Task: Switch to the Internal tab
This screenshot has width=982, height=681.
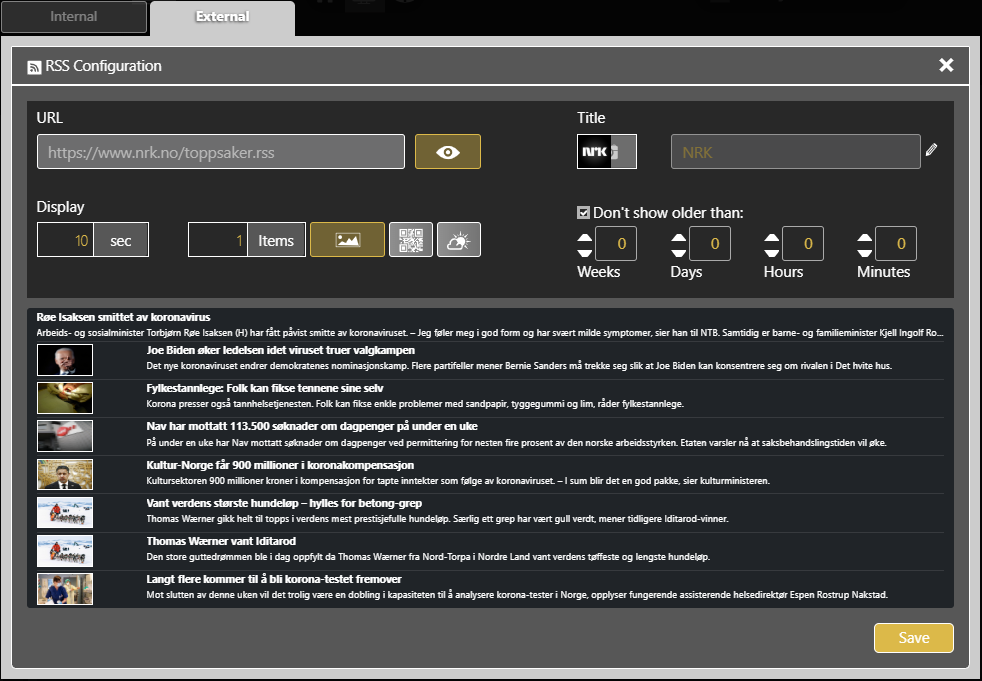Action: click(74, 16)
